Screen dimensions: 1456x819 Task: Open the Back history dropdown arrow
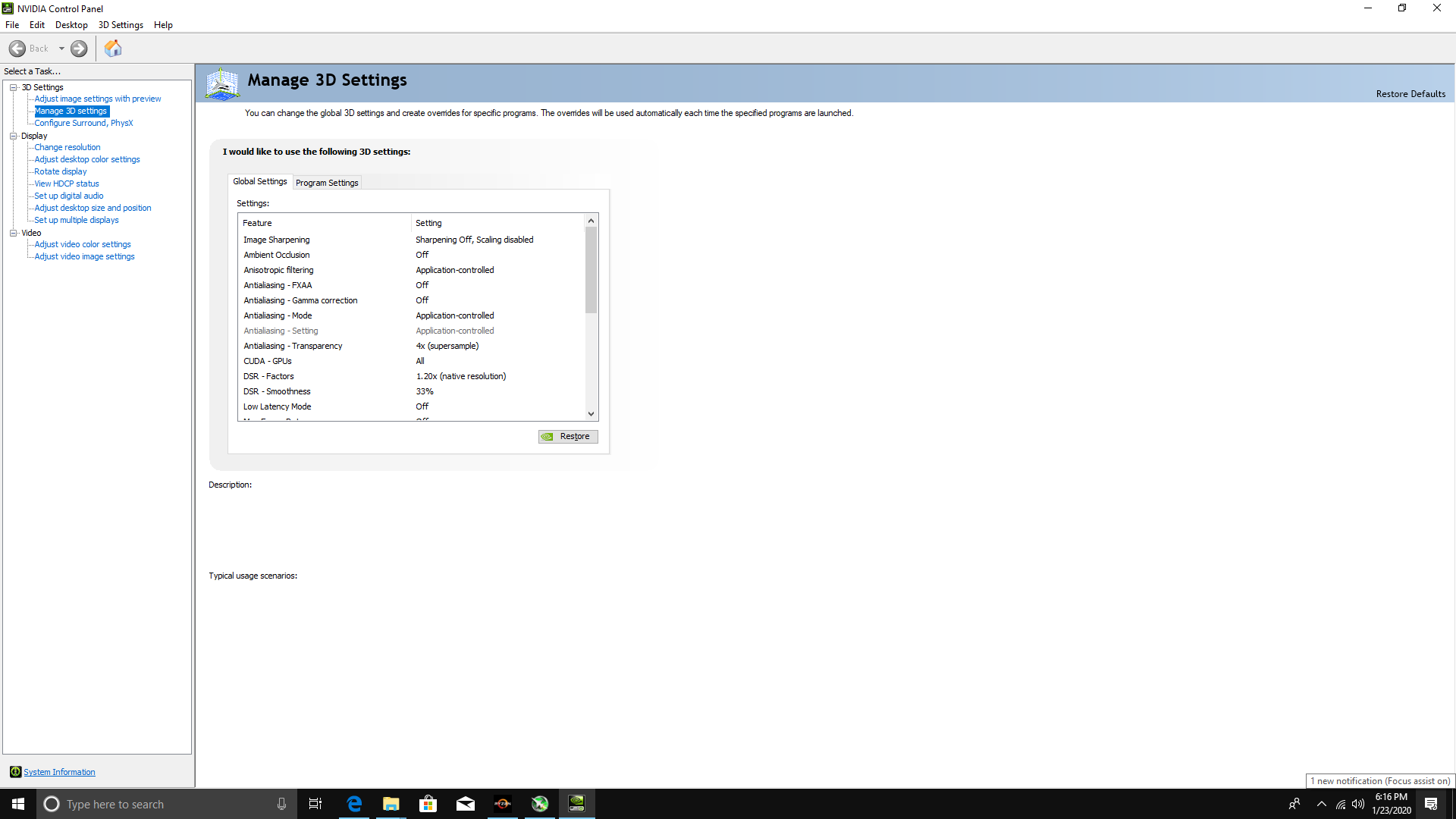[61, 49]
